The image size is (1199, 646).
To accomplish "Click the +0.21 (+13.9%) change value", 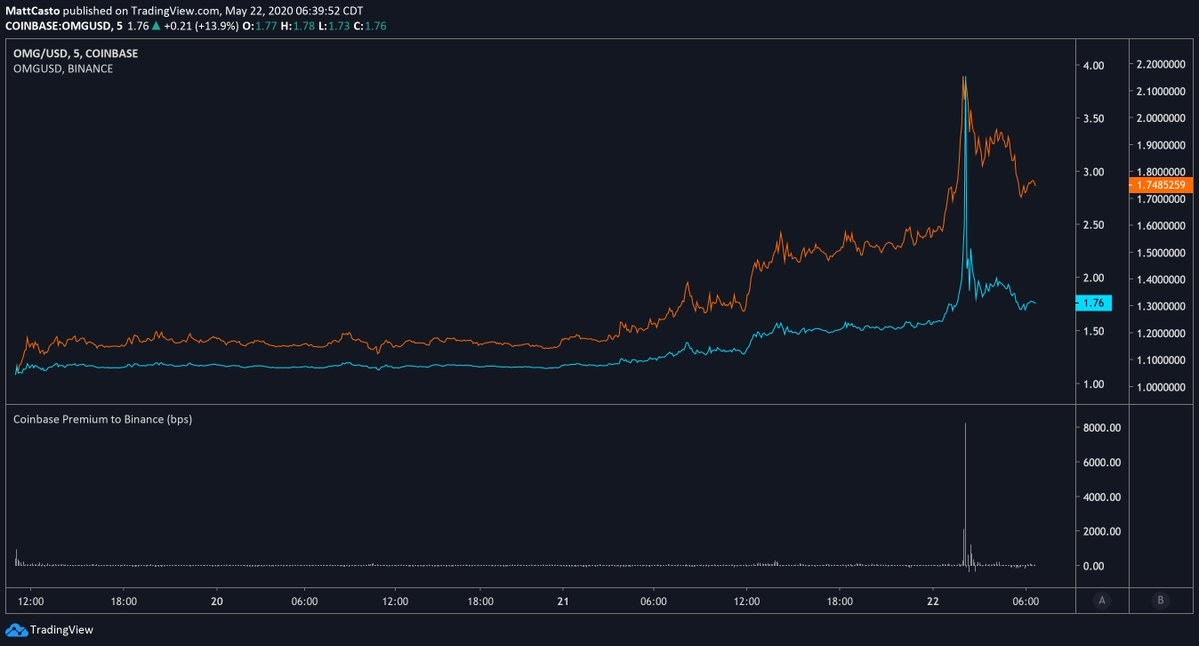I will tap(201, 26).
